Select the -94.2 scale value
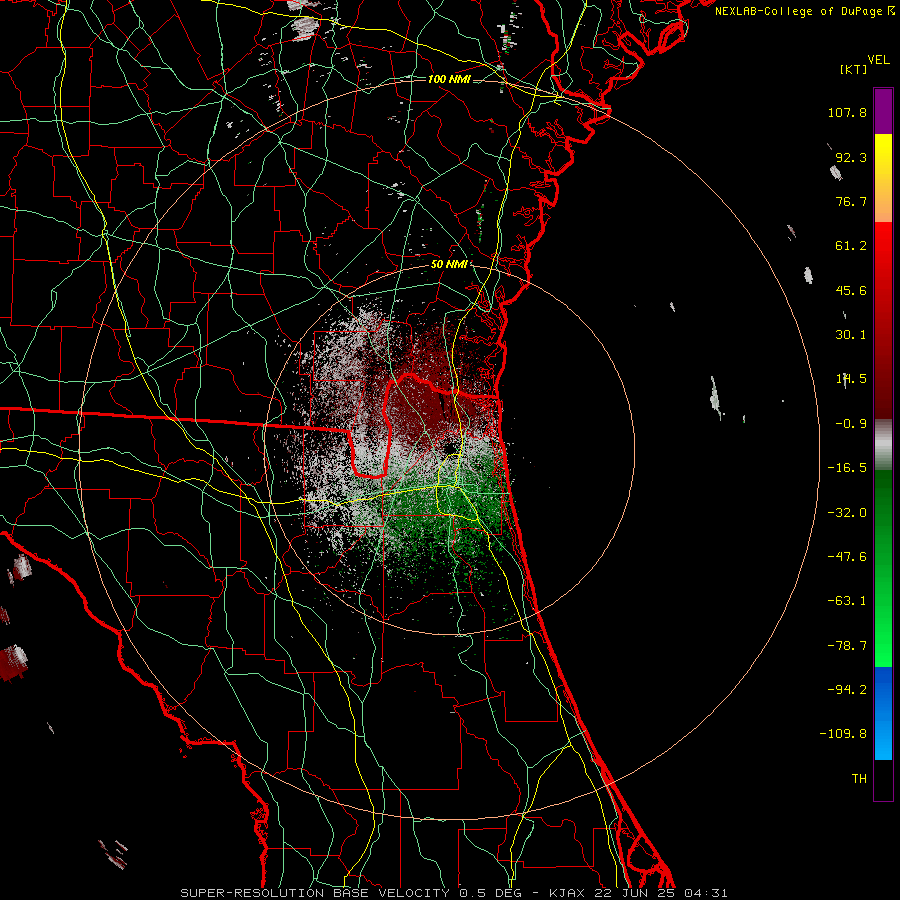 pyautogui.click(x=847, y=689)
